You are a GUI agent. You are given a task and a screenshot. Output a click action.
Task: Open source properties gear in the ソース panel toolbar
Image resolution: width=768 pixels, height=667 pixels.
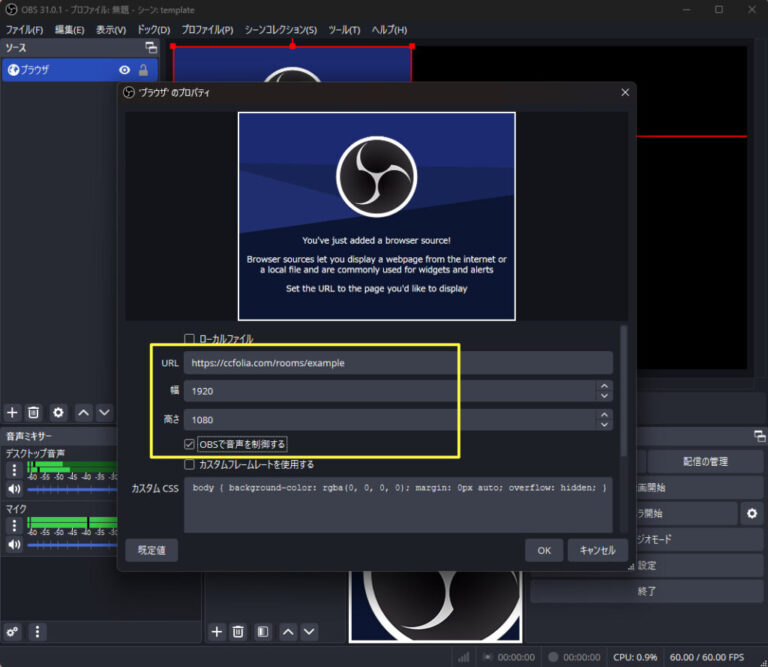[58, 412]
